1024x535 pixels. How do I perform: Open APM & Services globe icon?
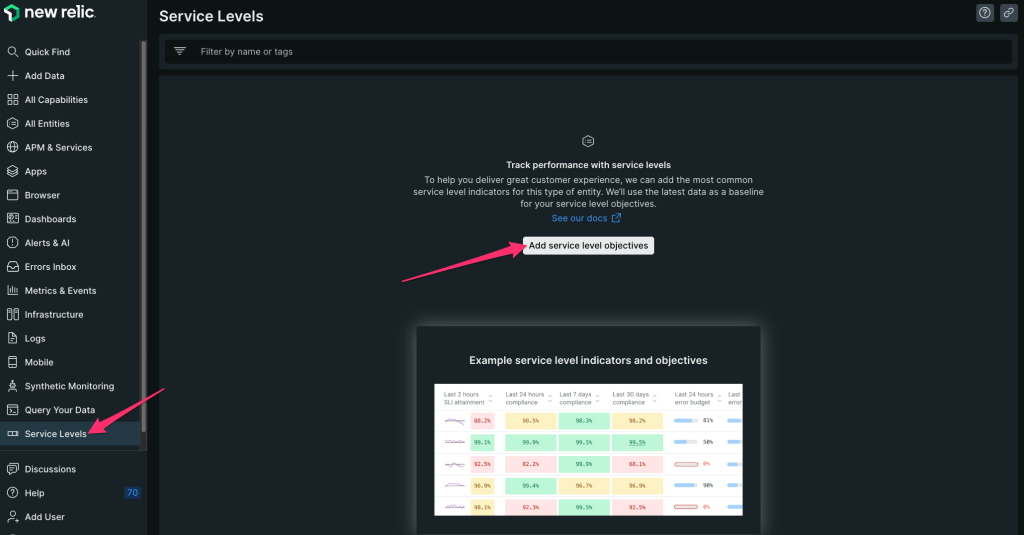coord(12,147)
